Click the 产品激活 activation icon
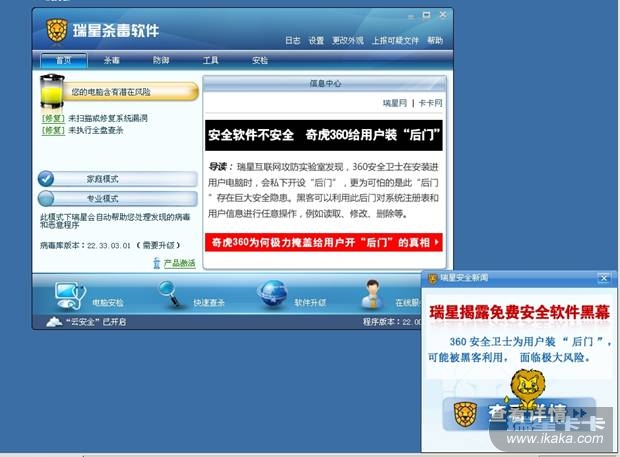 pyautogui.click(x=157, y=263)
